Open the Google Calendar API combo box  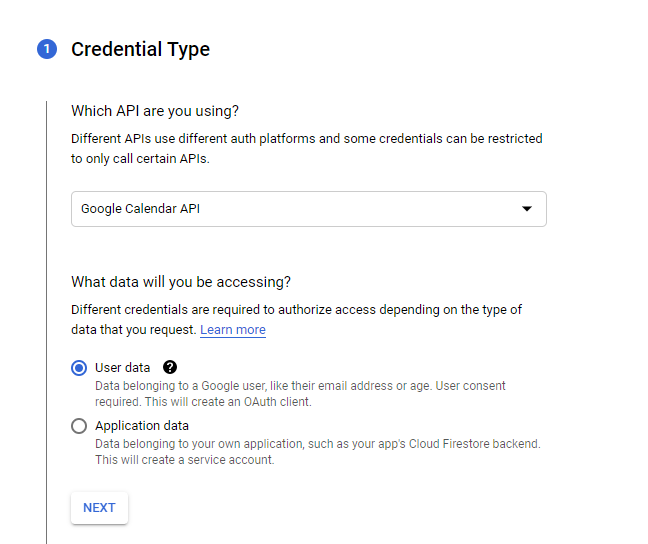pyautogui.click(x=309, y=209)
